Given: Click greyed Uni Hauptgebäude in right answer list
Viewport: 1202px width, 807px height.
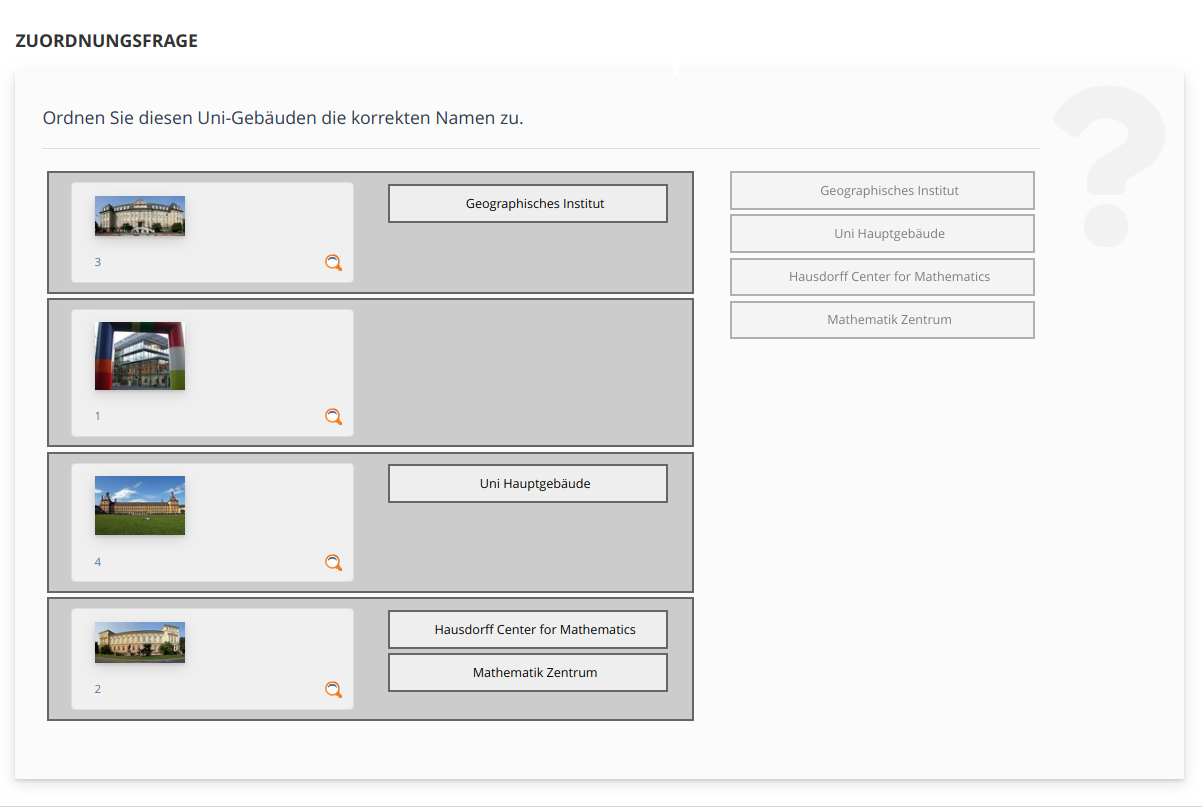Looking at the screenshot, I should coord(882,233).
